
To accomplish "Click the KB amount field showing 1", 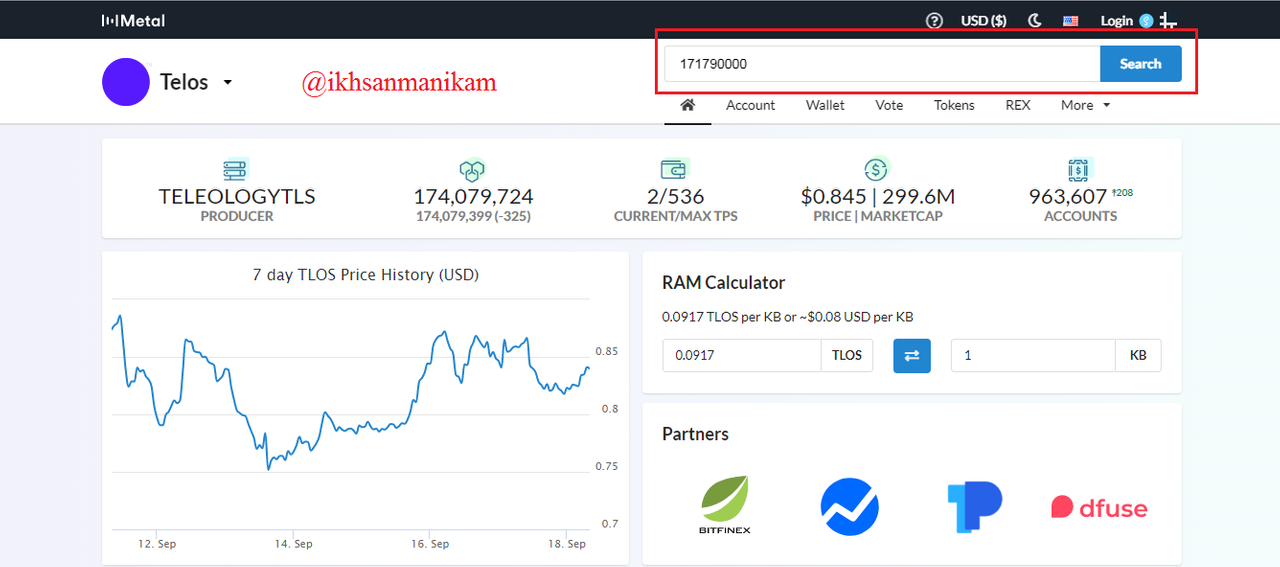I will click(x=1033, y=355).
